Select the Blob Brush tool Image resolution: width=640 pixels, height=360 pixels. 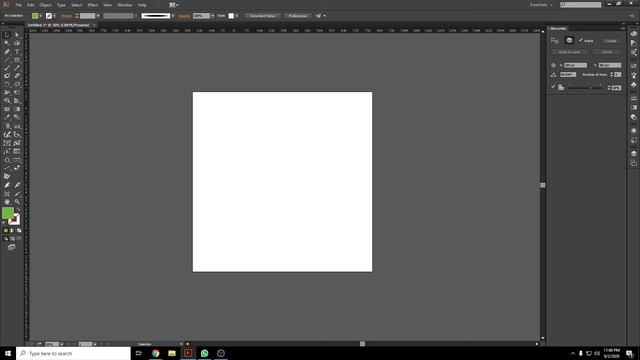pyautogui.click(x=7, y=76)
